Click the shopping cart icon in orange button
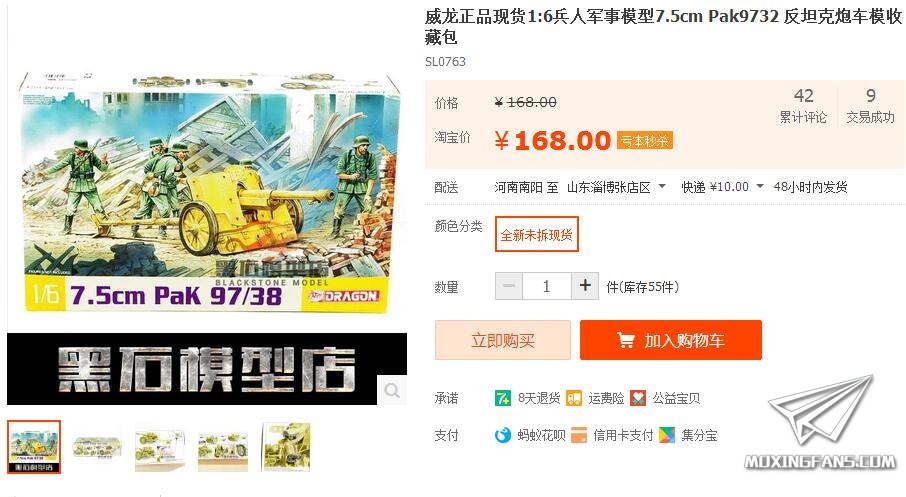This screenshot has width=906, height=497. (625, 340)
